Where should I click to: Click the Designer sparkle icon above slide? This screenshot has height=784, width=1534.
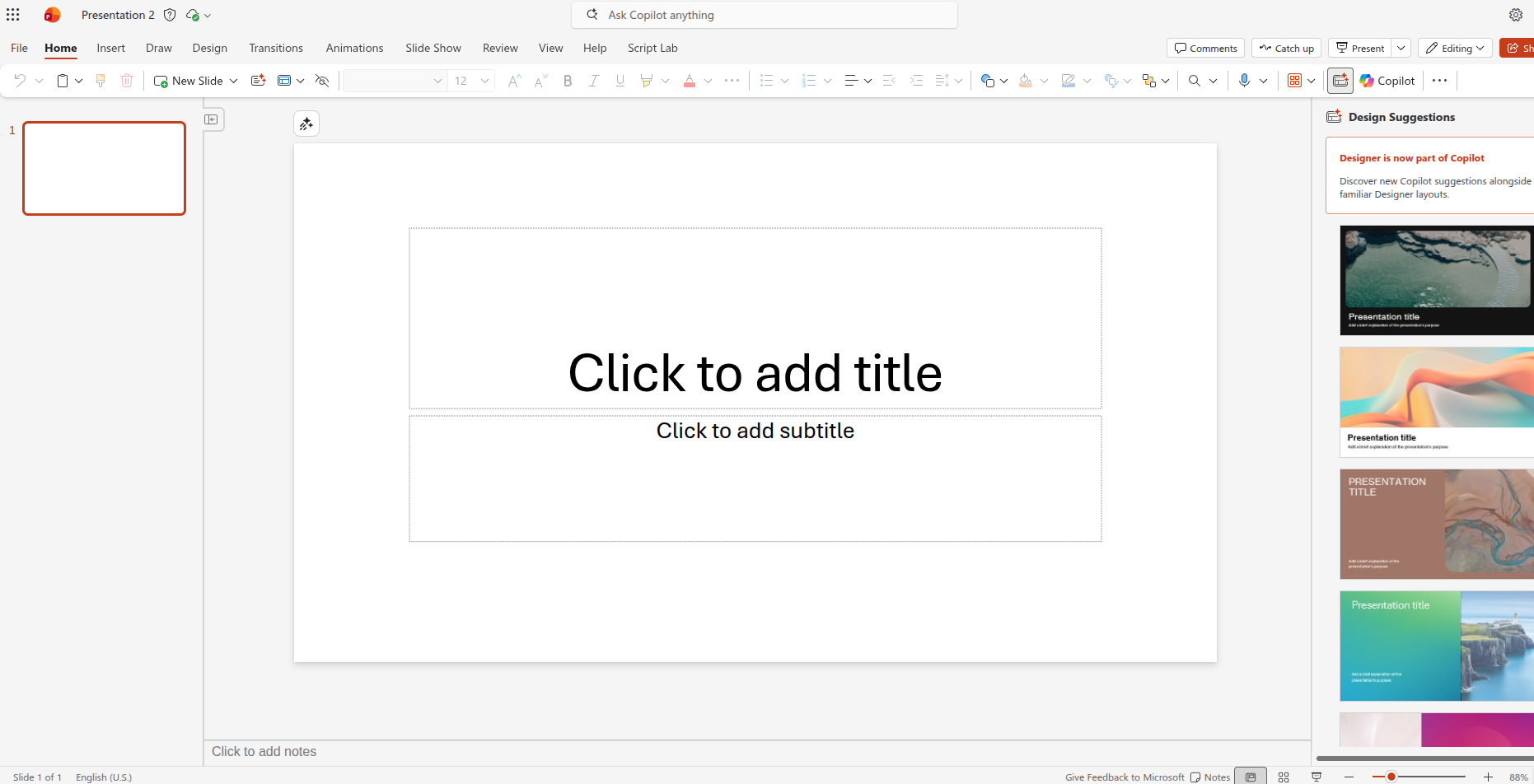click(306, 124)
